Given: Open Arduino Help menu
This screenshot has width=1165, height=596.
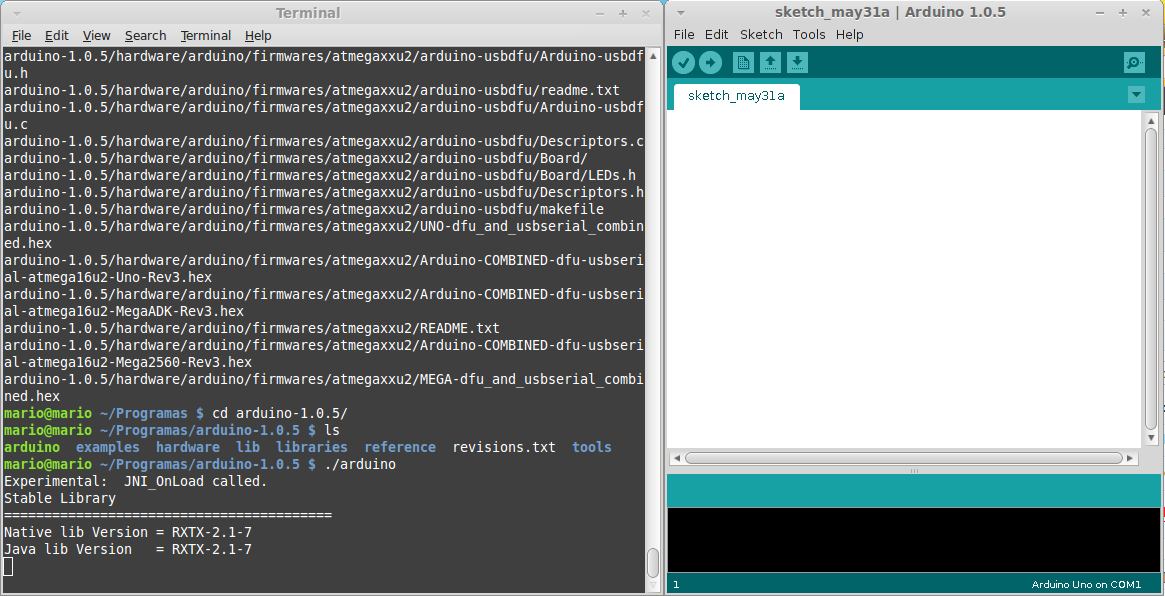Looking at the screenshot, I should (x=849, y=34).
